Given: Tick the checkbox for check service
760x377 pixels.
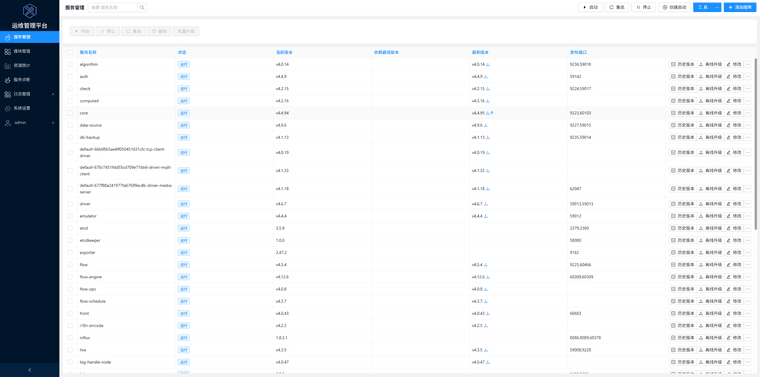Looking at the screenshot, I should click(70, 89).
